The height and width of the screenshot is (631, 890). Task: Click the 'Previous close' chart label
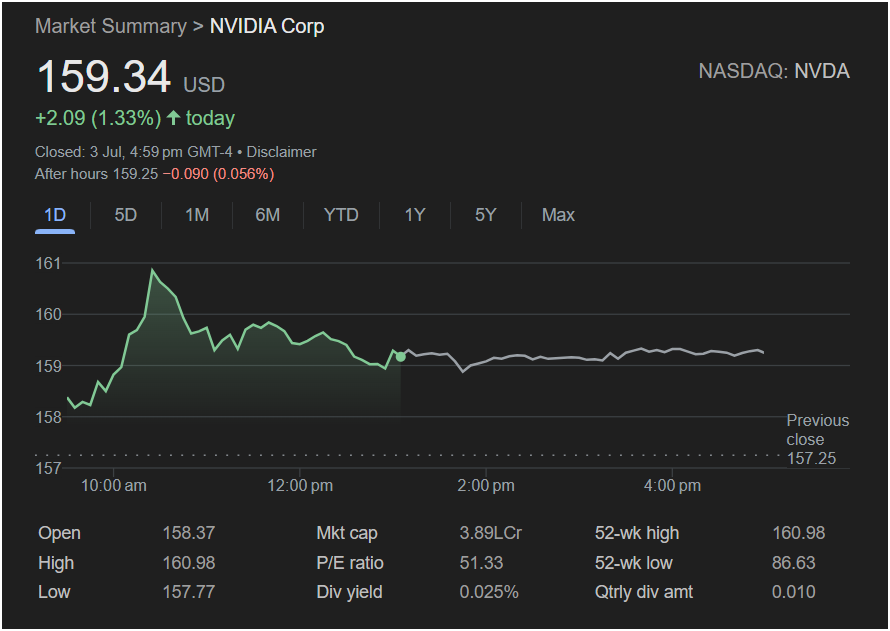coord(818,430)
